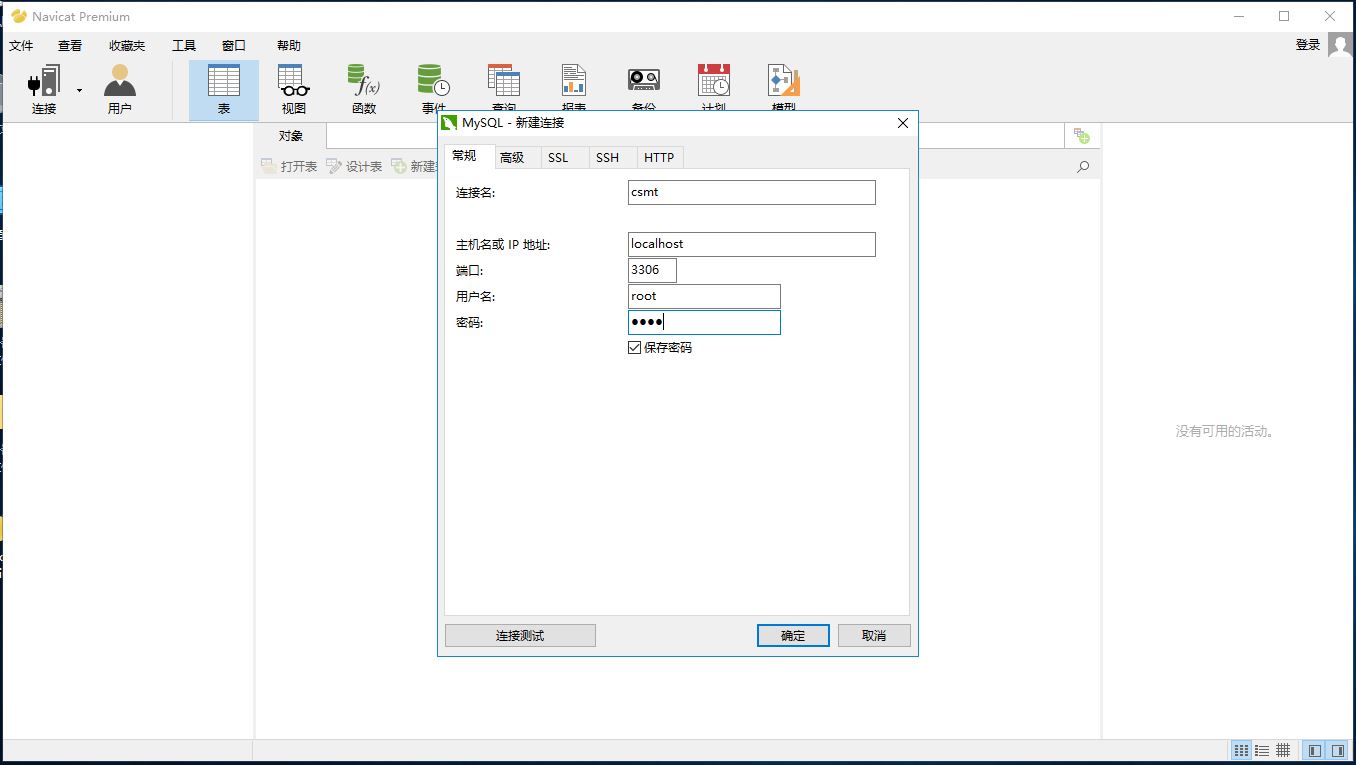Screen dimensions: 1356x765
Task: Click the add-object icon with green plus
Action: pyautogui.click(x=1082, y=136)
